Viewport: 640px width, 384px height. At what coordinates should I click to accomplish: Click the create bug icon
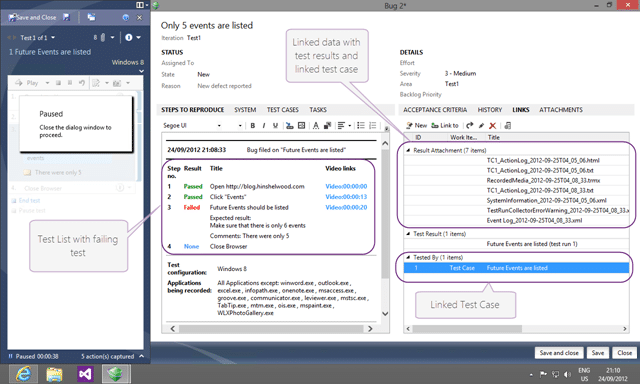[96, 83]
